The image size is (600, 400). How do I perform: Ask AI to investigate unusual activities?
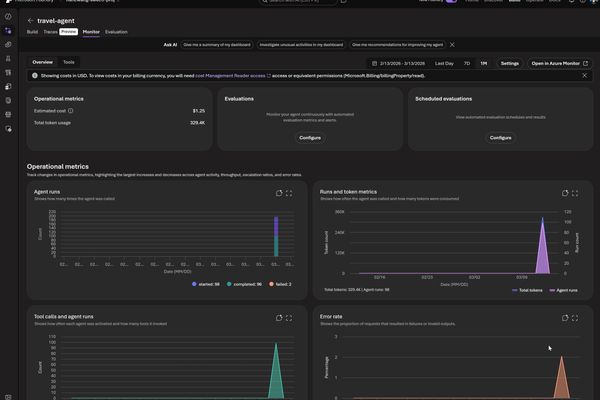point(301,45)
